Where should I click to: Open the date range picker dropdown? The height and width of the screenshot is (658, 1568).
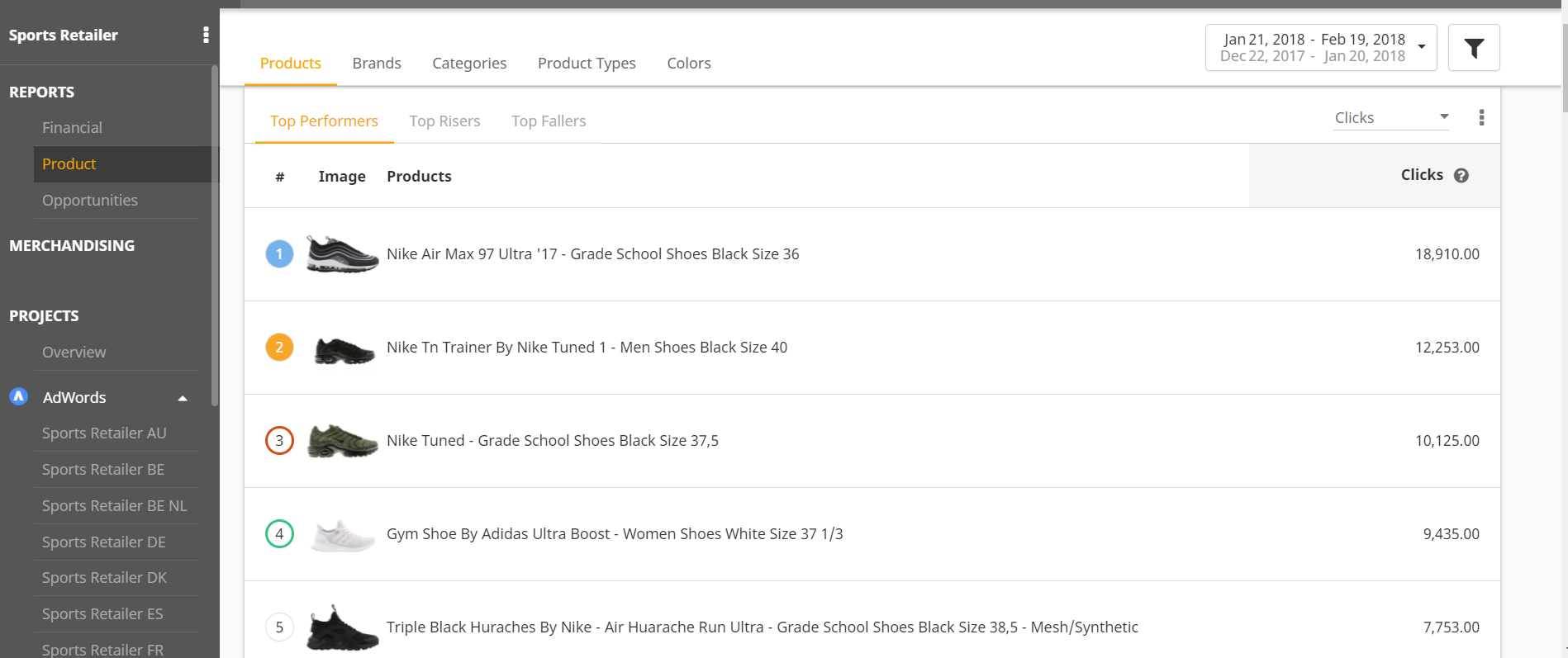coord(1321,48)
